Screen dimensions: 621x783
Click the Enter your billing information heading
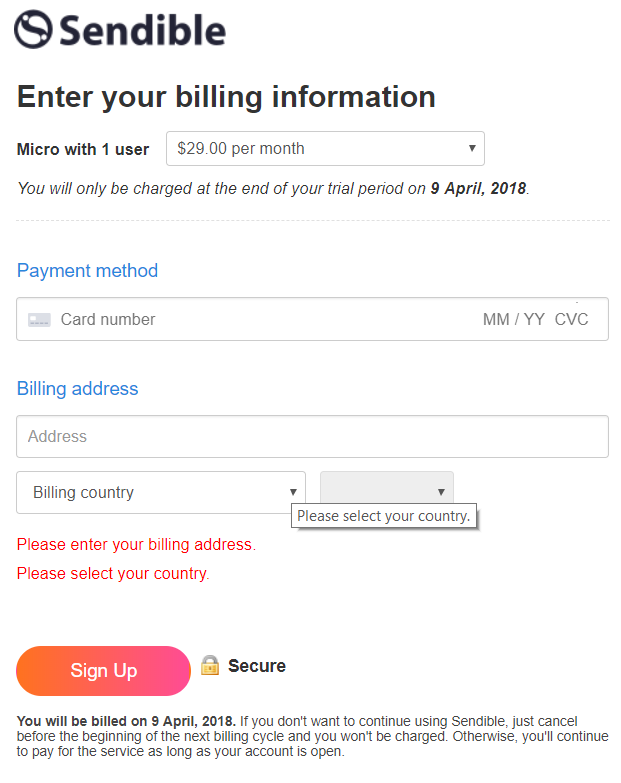(226, 97)
